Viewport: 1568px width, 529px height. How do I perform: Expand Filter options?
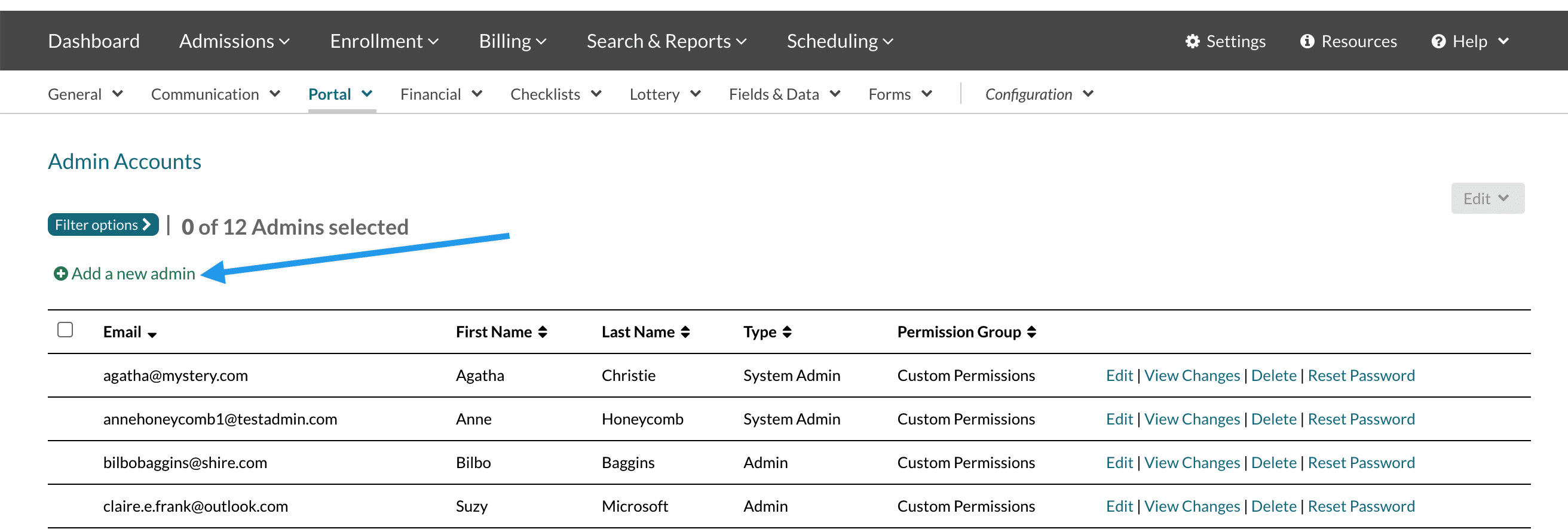tap(103, 225)
